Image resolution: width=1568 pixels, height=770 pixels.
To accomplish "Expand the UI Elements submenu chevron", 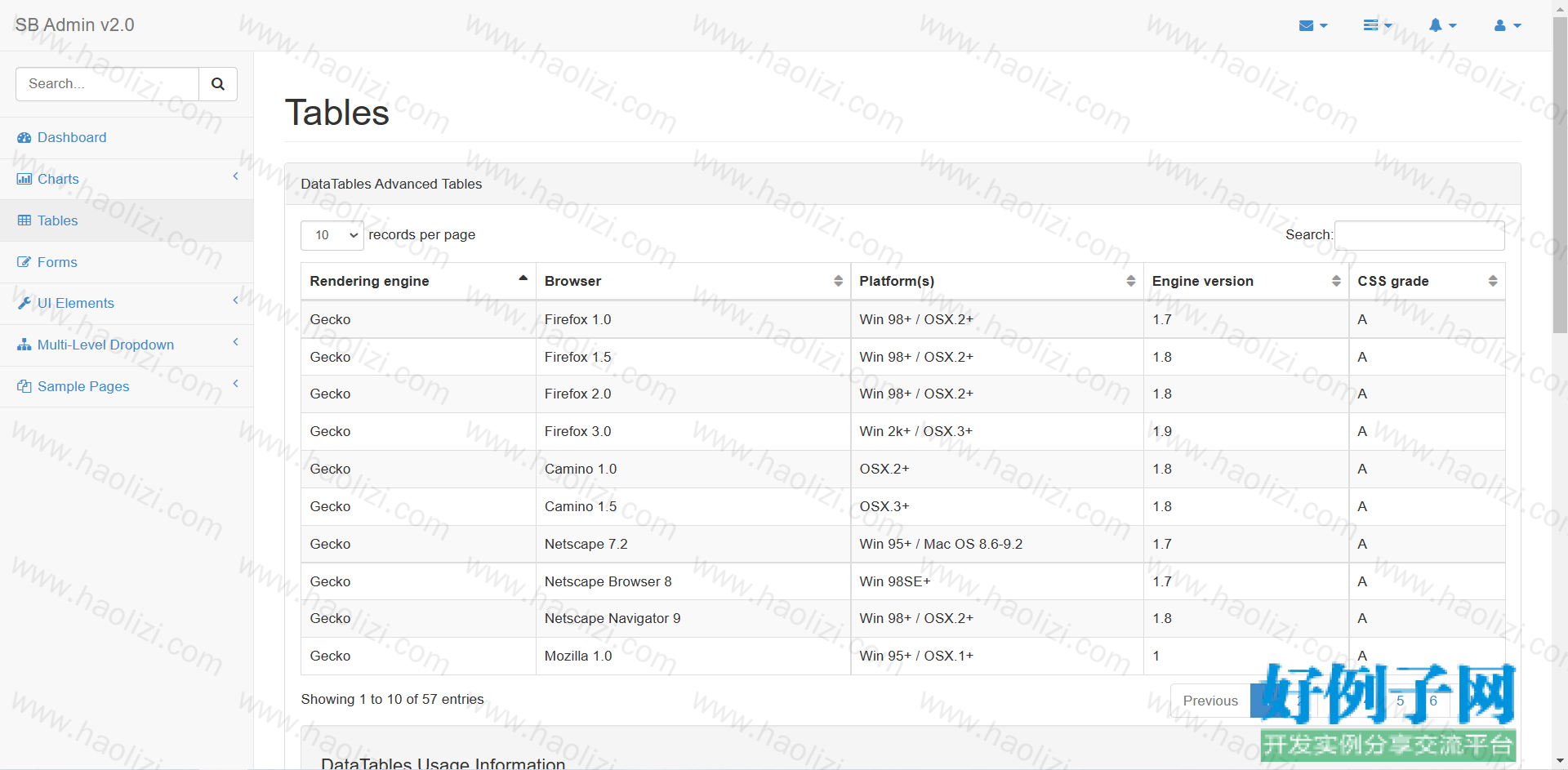I will [x=235, y=300].
